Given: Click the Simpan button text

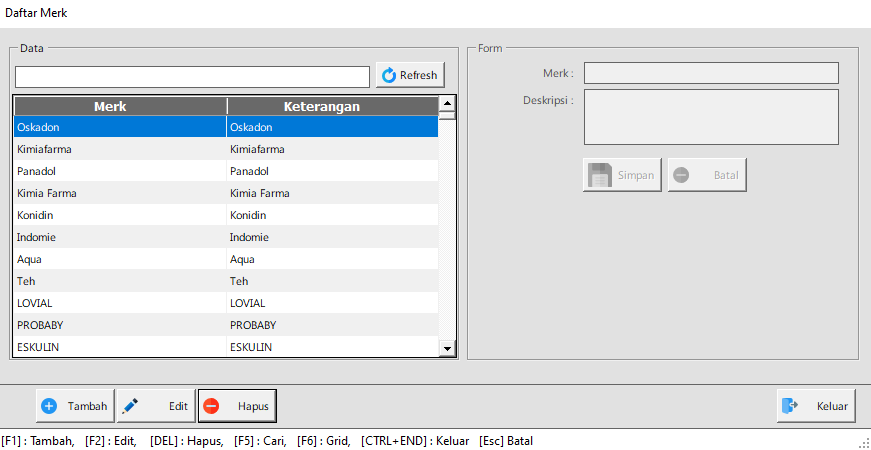Looking at the screenshot, I should (636, 175).
